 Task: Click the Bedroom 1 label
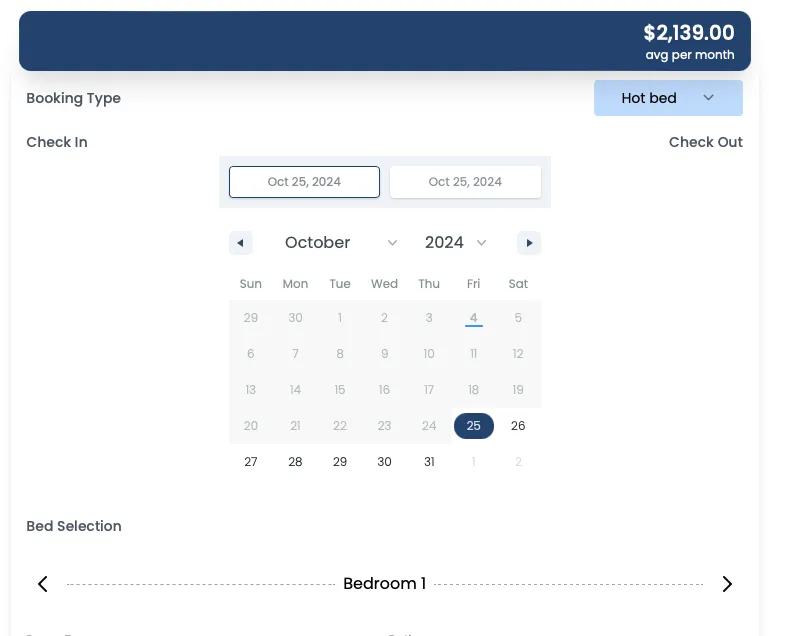[384, 584]
